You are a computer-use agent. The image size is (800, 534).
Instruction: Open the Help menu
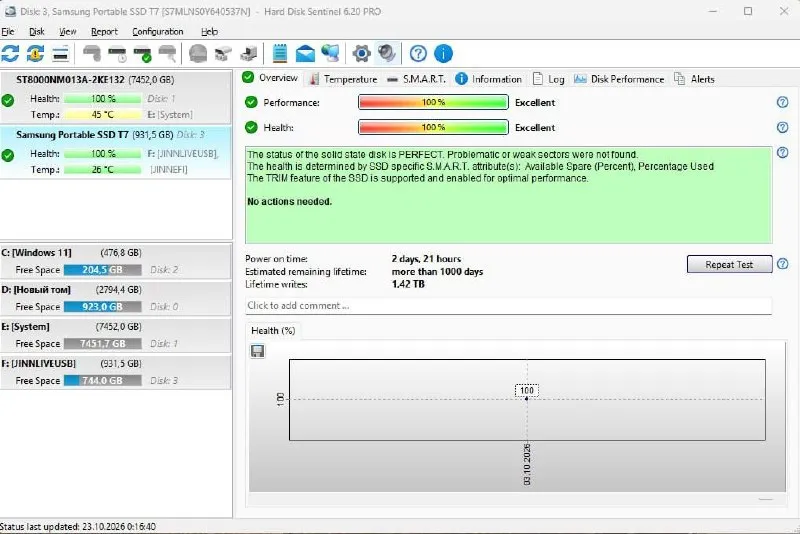coord(209,32)
